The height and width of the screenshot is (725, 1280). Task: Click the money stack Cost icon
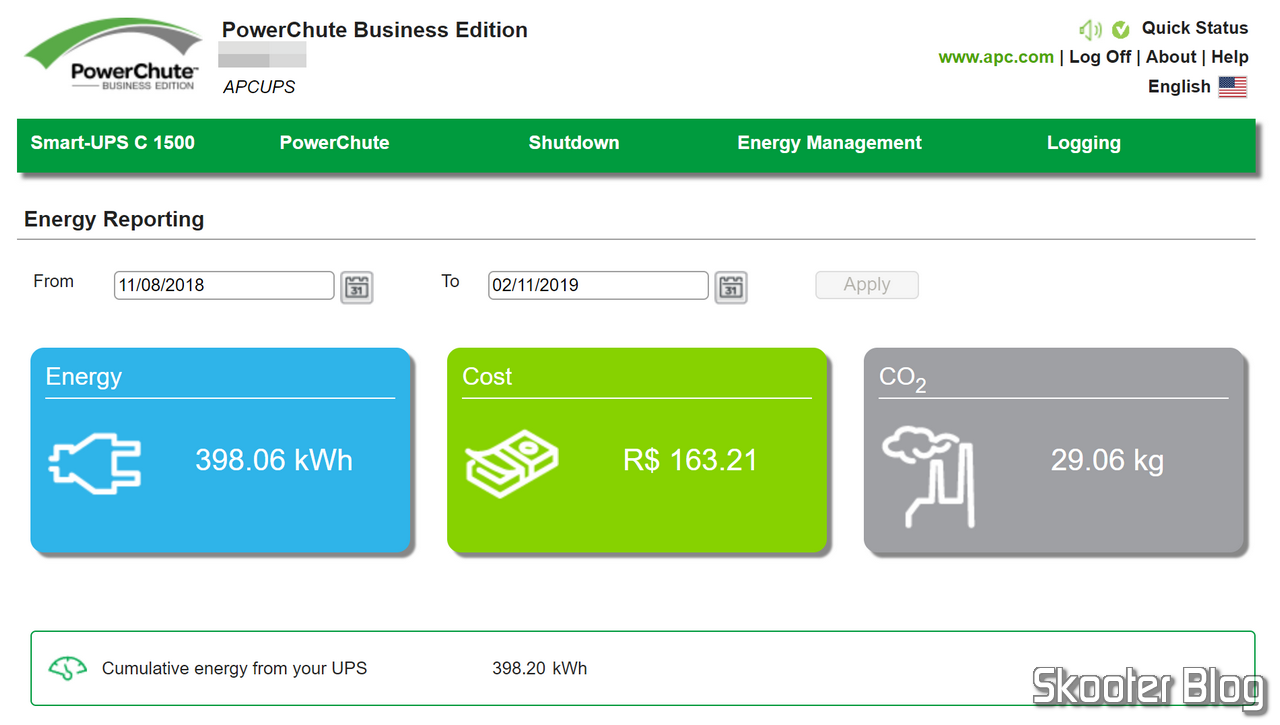tap(511, 462)
